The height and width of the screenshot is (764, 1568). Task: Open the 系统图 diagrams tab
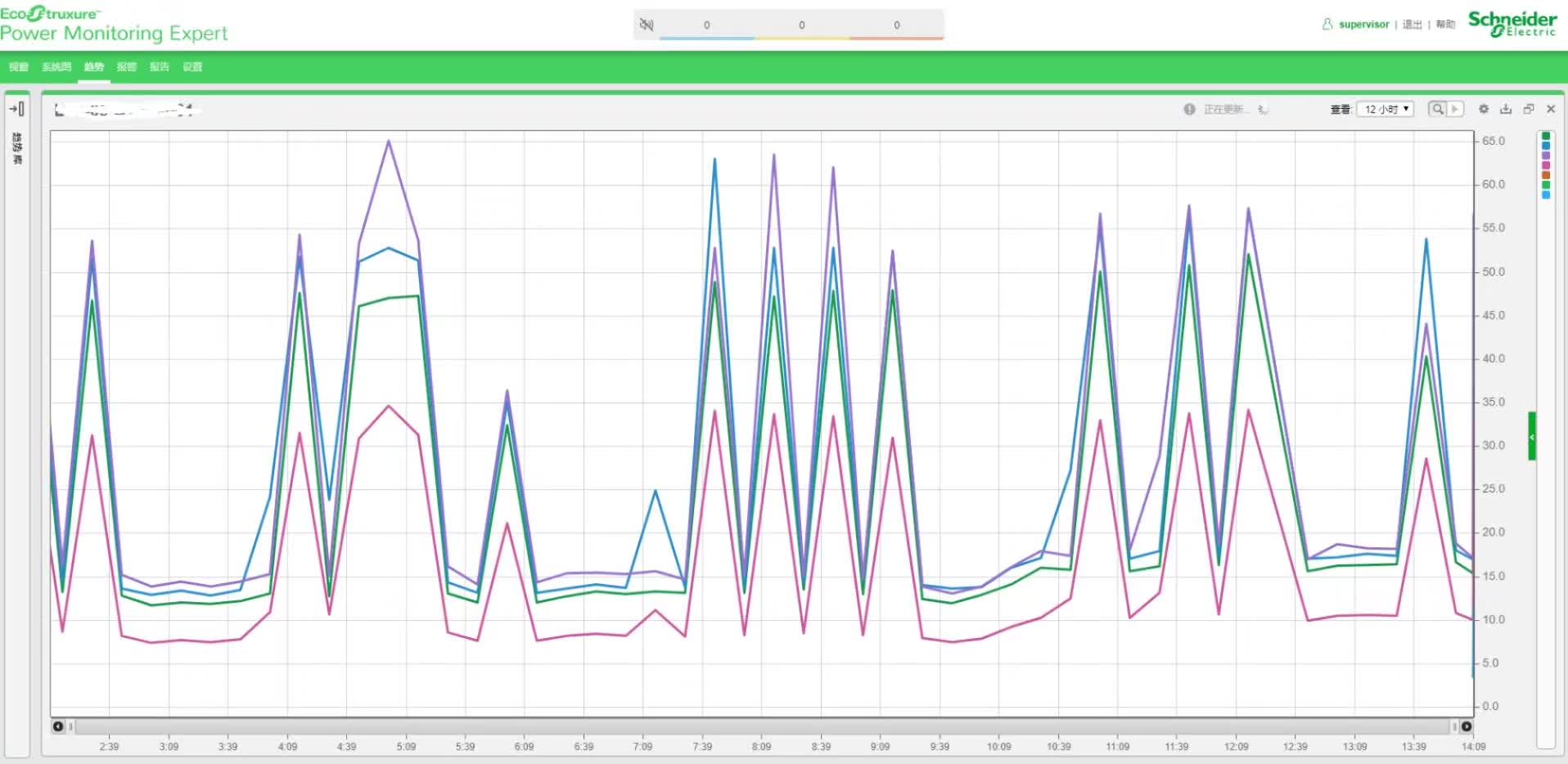pos(56,67)
